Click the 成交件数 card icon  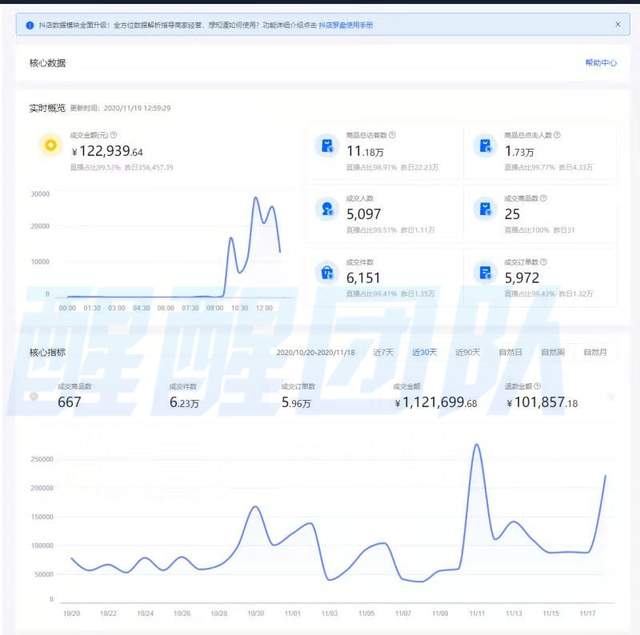(327, 271)
